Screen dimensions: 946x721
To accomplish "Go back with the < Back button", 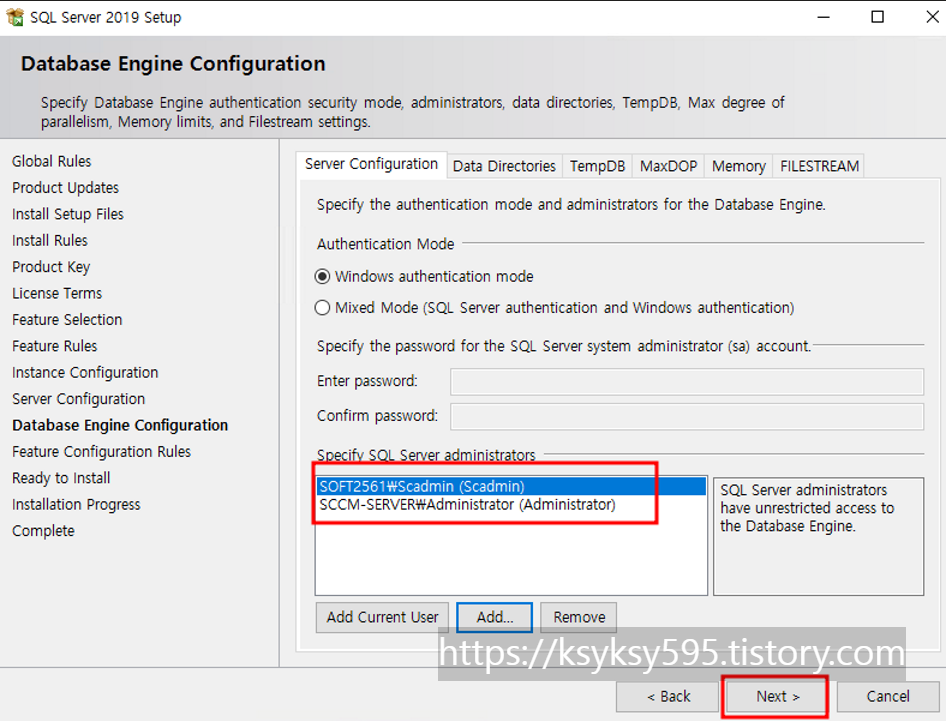I will (668, 696).
